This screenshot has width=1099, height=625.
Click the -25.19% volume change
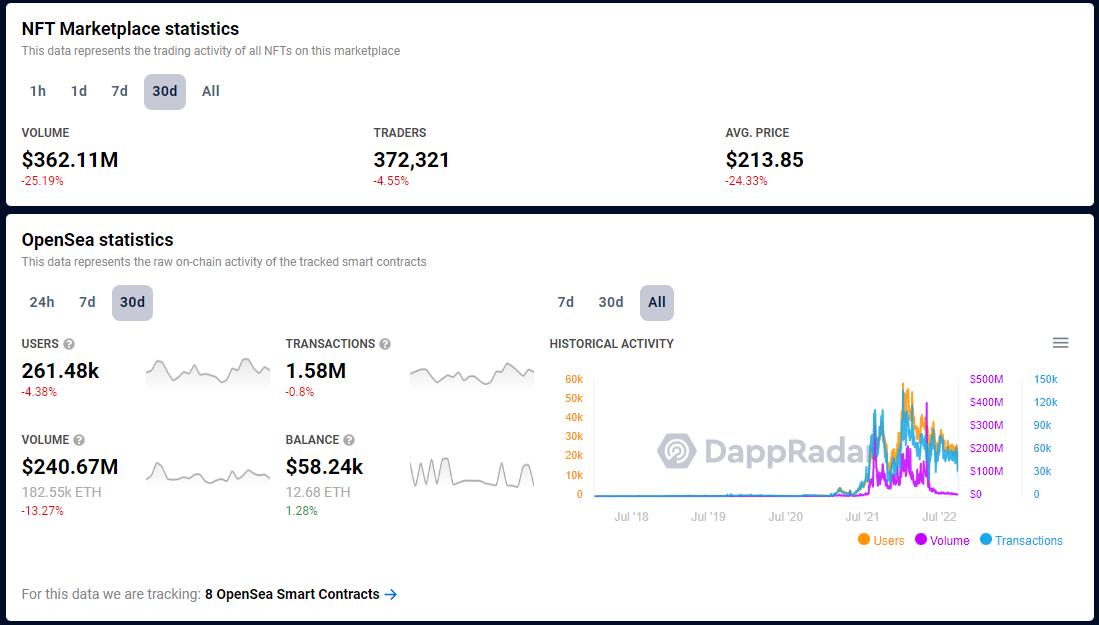coord(43,181)
